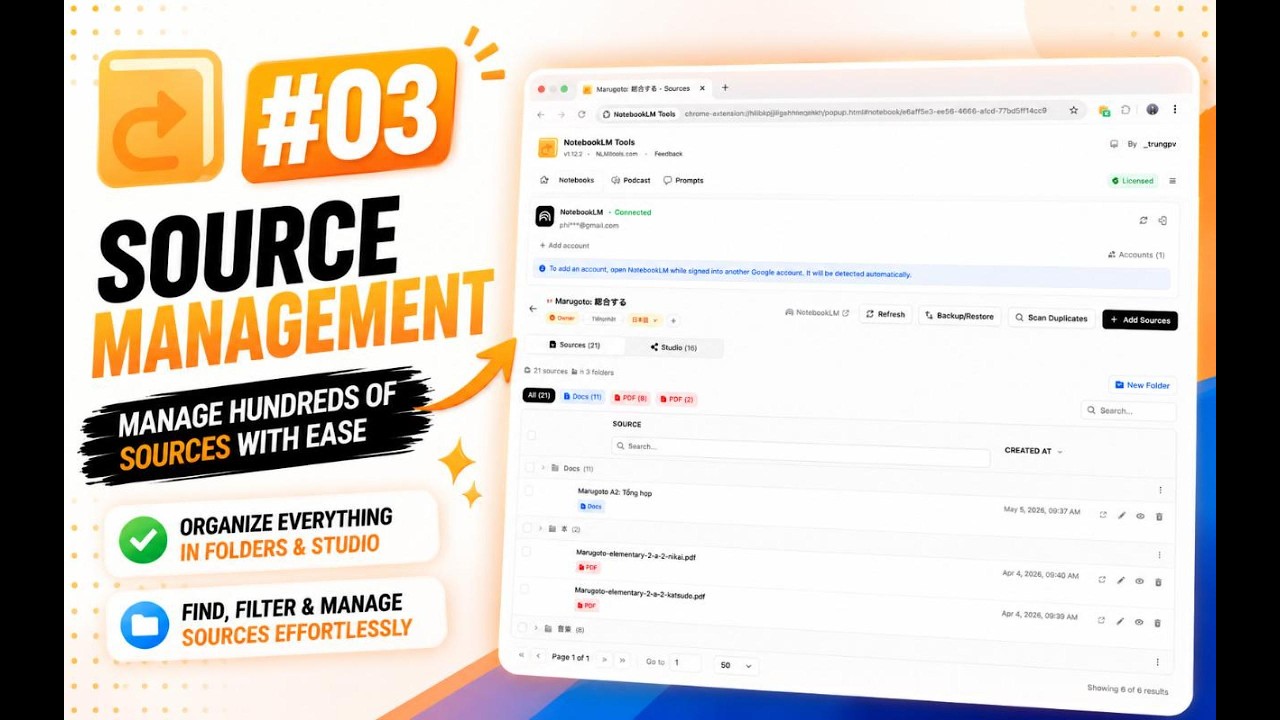
Task: Expand the Accounts (1) list
Action: coord(1136,255)
